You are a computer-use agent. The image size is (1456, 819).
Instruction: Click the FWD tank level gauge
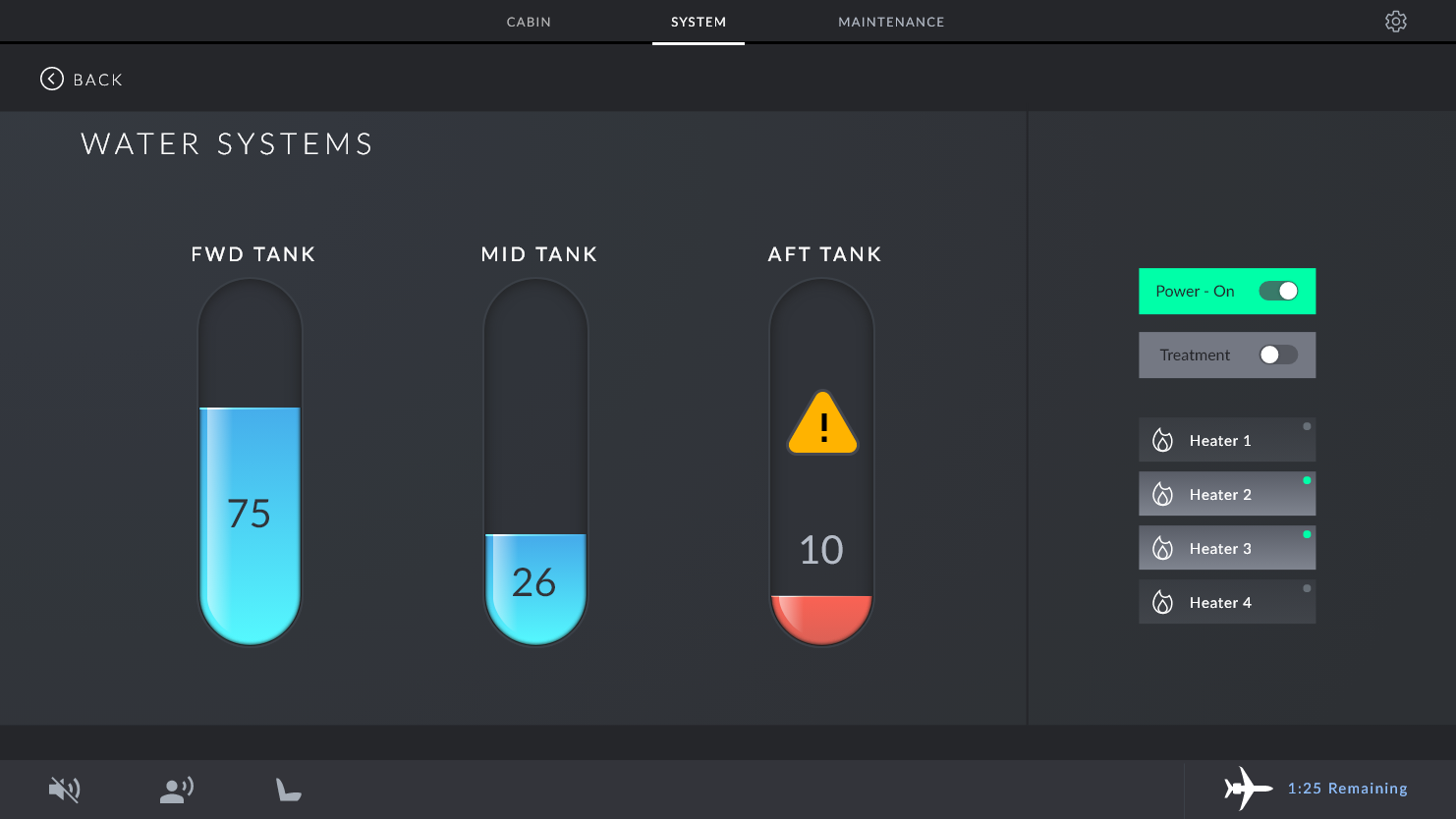[x=250, y=462]
